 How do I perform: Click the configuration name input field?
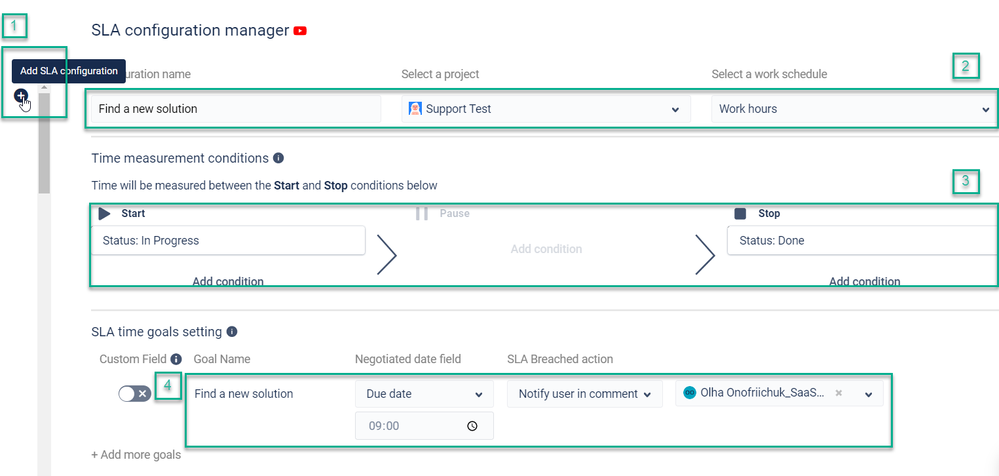tap(236, 109)
